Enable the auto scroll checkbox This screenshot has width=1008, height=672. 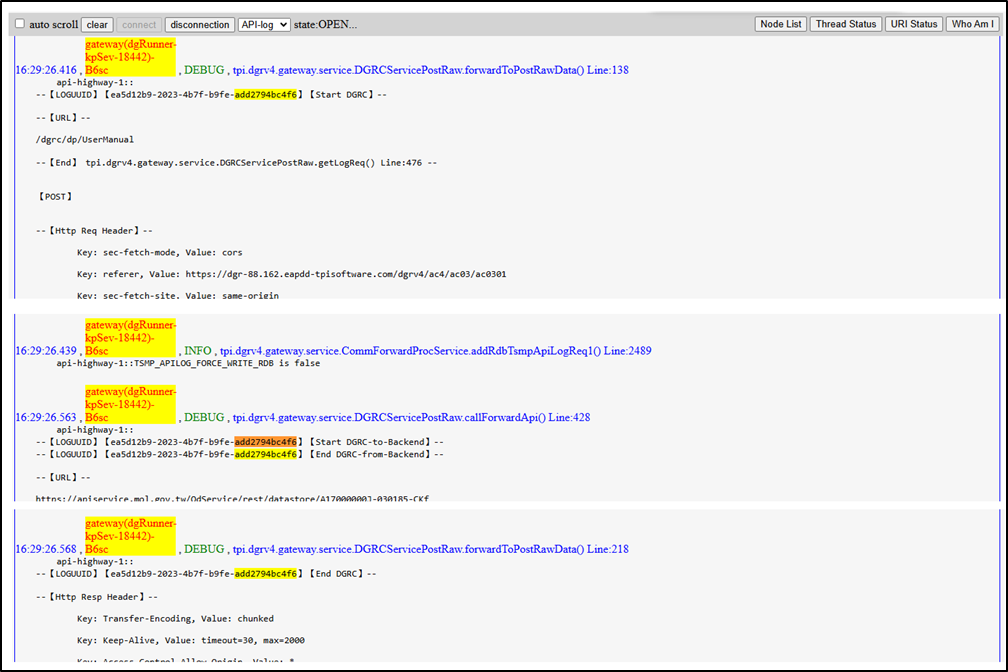pyautogui.click(x=20, y=24)
